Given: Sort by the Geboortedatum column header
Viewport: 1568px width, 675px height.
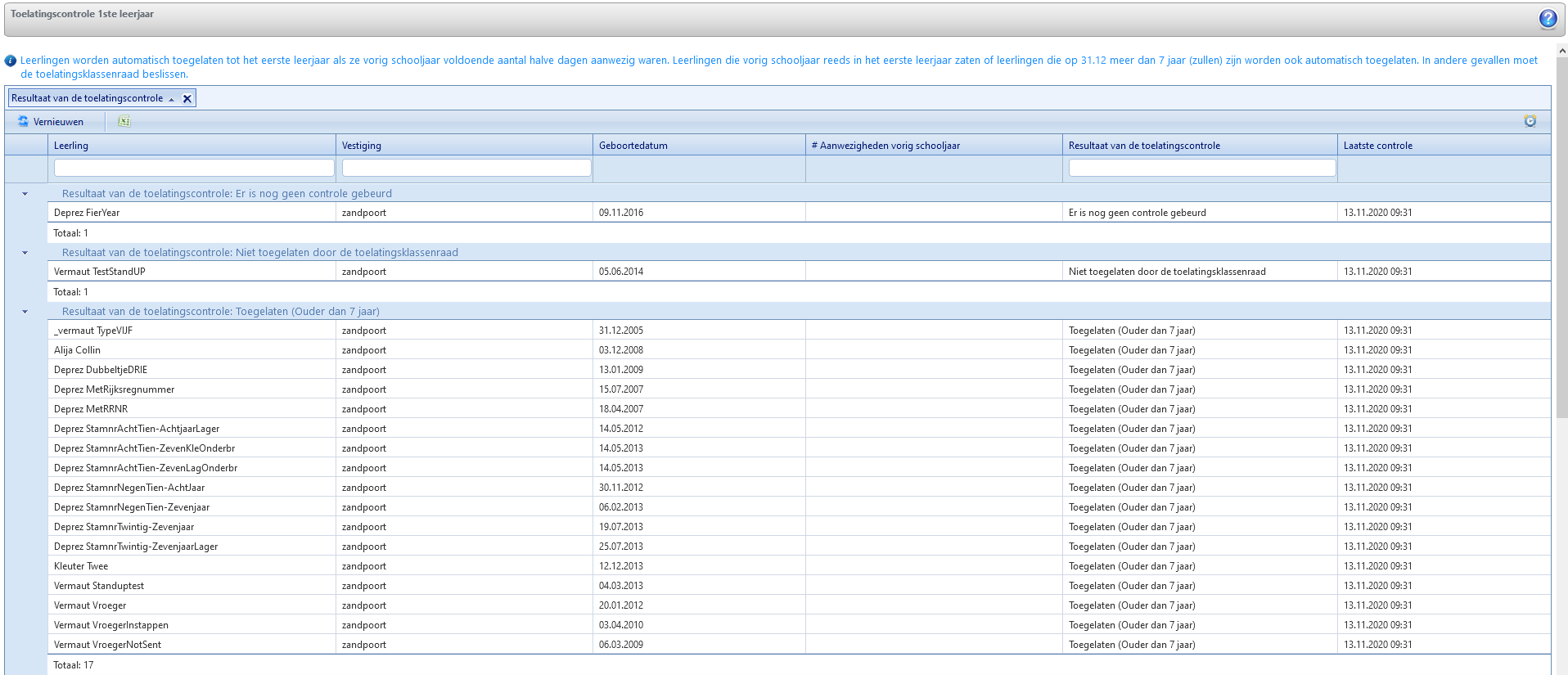Looking at the screenshot, I should 699,146.
